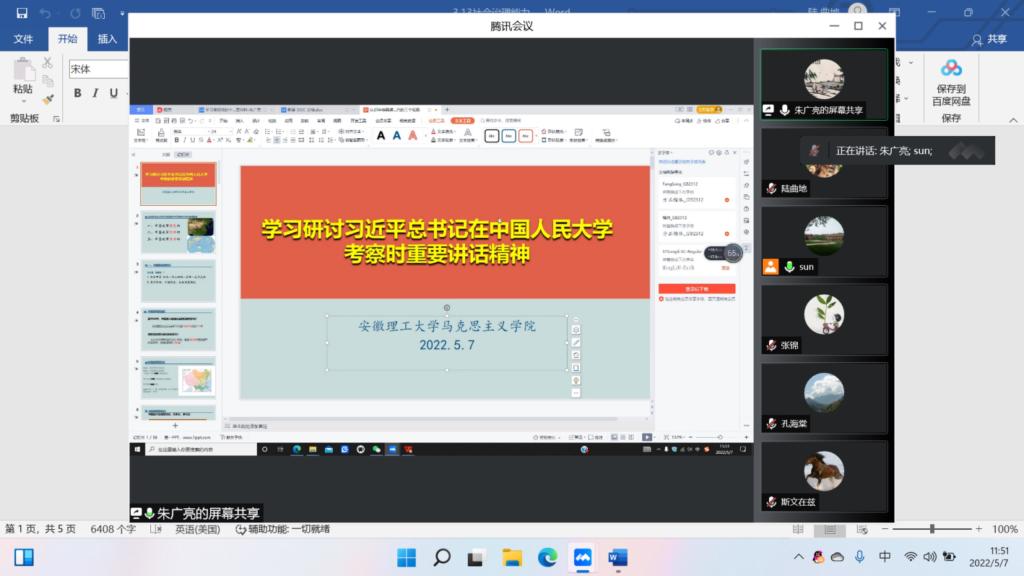Screen dimensions: 1024x576
Task: Click Save to Baidu Netdisk icon
Action: click(950, 69)
